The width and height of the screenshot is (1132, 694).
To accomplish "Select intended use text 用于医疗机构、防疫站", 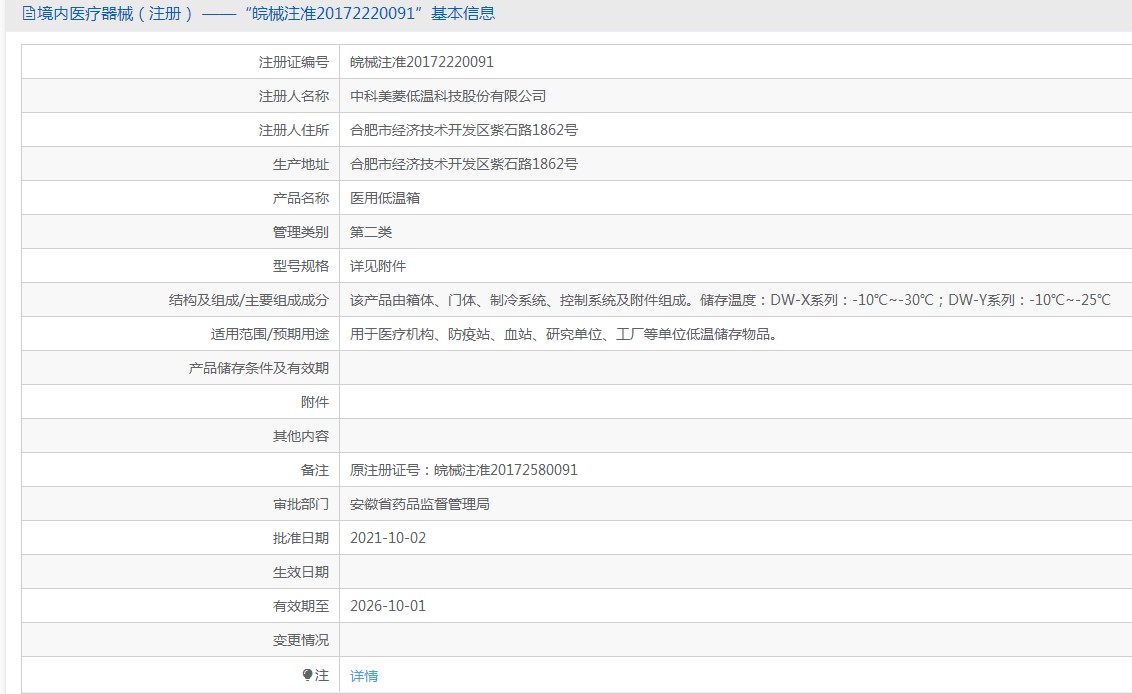I will tap(563, 334).
